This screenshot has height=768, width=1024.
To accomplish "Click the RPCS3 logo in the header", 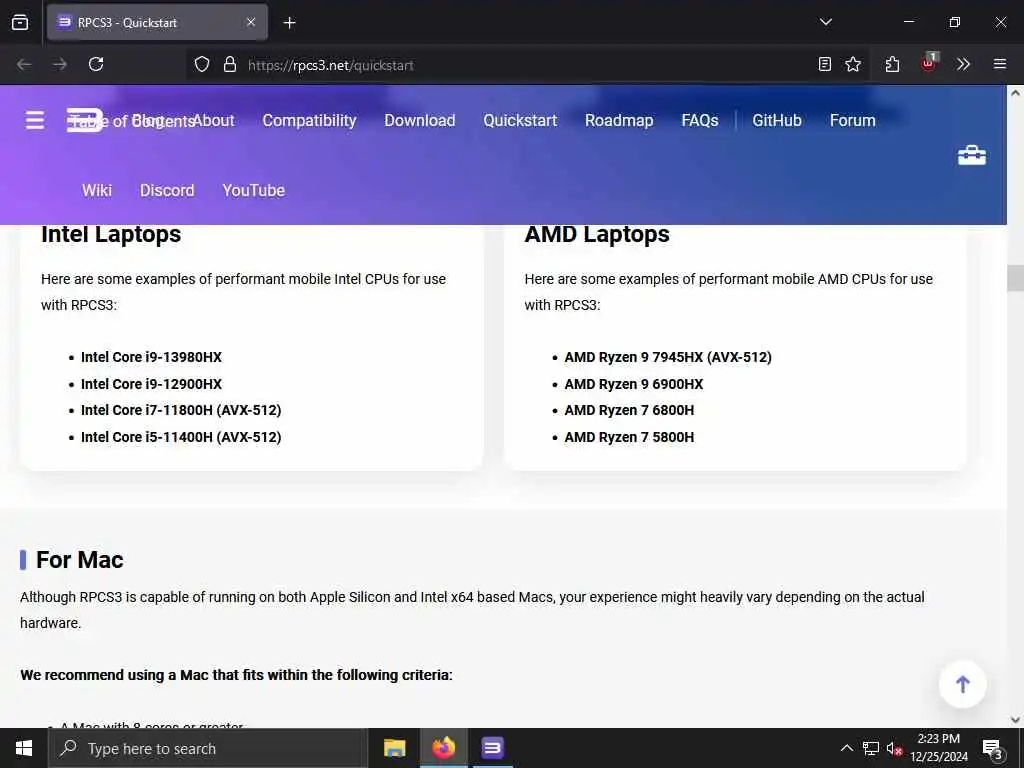I will (x=85, y=120).
